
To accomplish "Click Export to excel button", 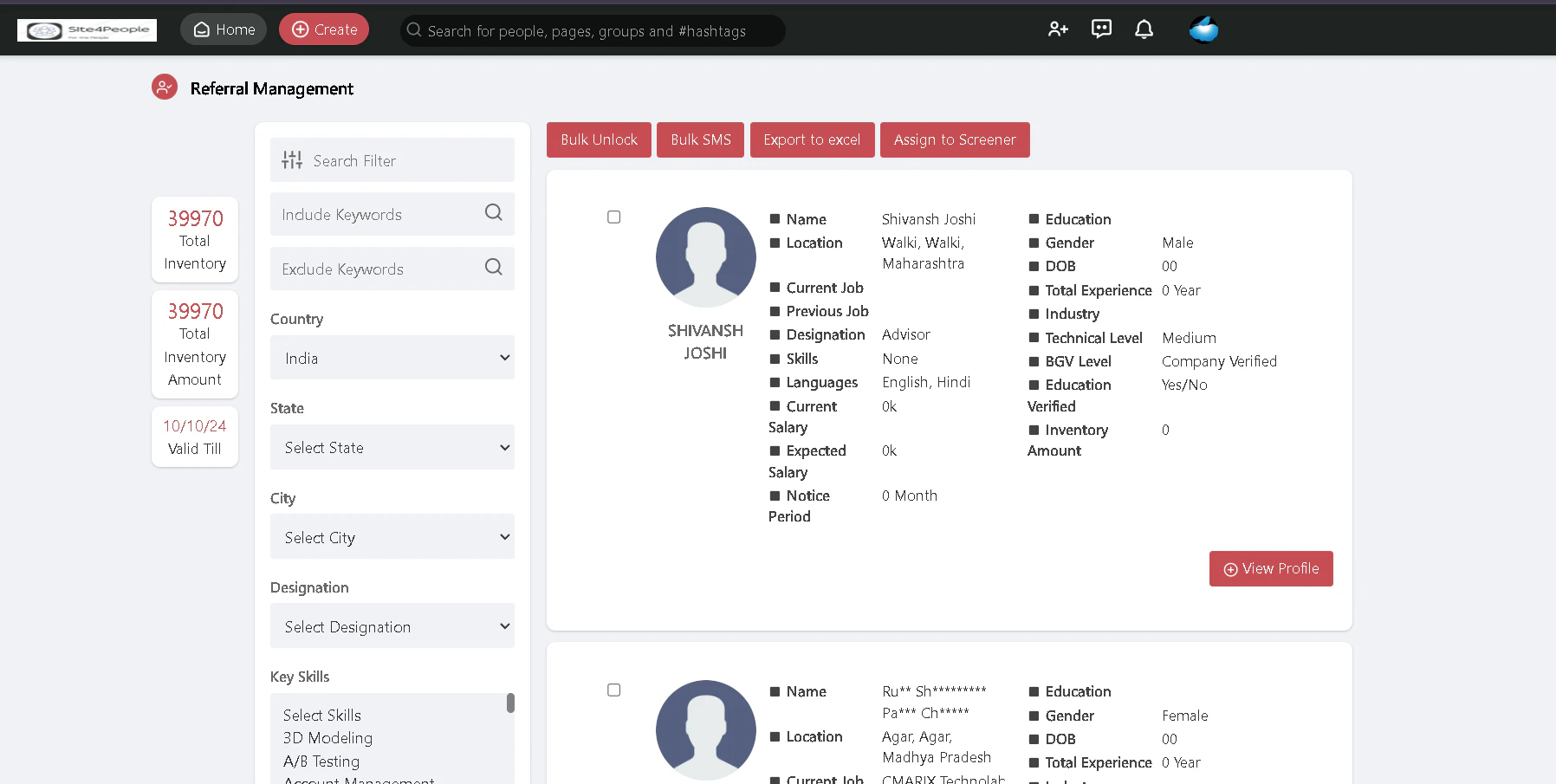I will (x=812, y=139).
